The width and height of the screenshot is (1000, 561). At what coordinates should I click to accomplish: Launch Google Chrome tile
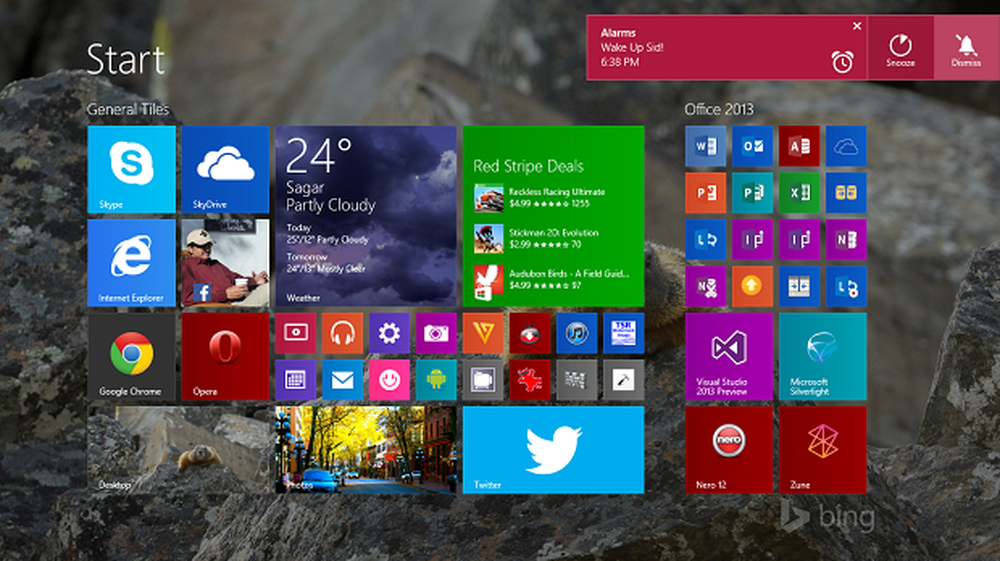tap(131, 356)
